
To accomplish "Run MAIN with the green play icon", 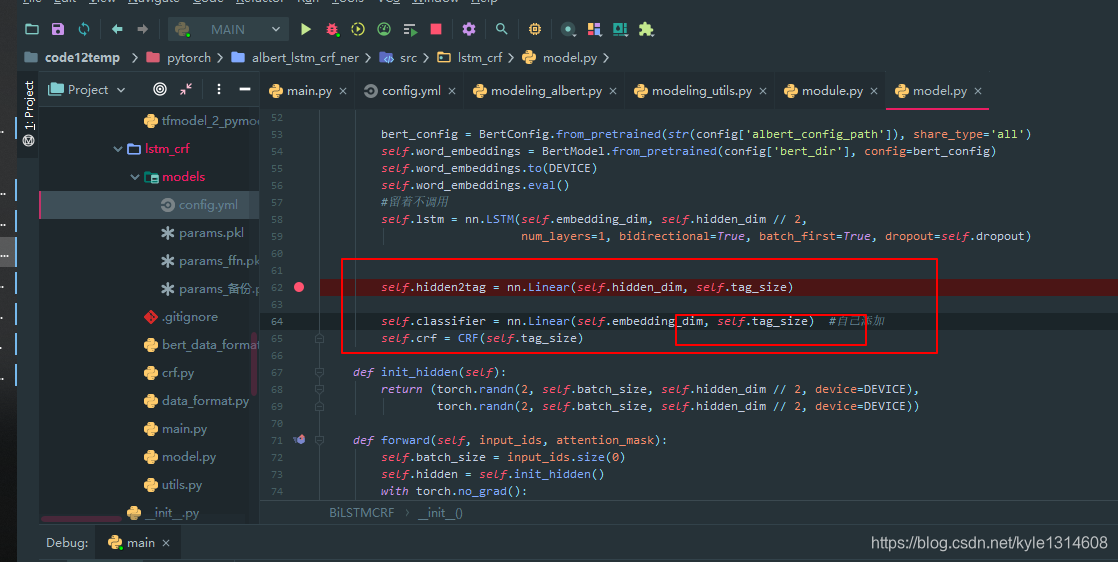I will click(306, 29).
